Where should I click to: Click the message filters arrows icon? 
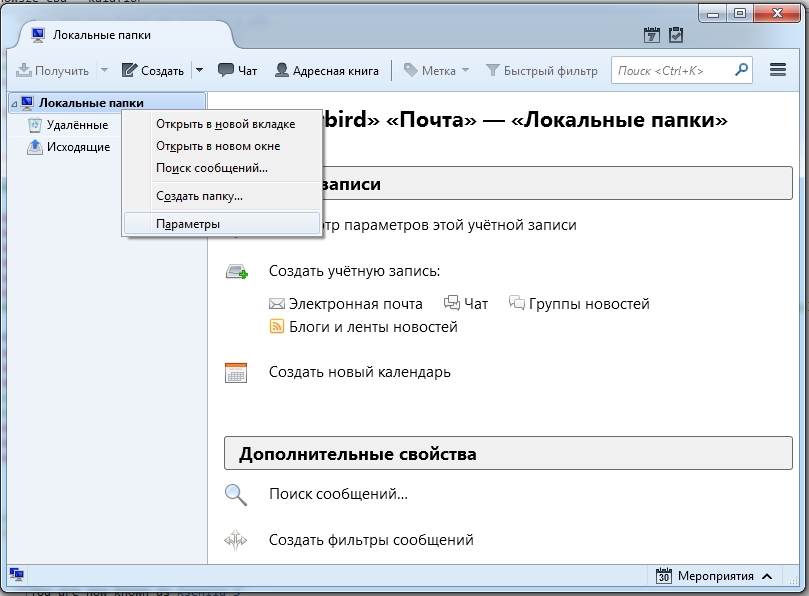coord(236,540)
